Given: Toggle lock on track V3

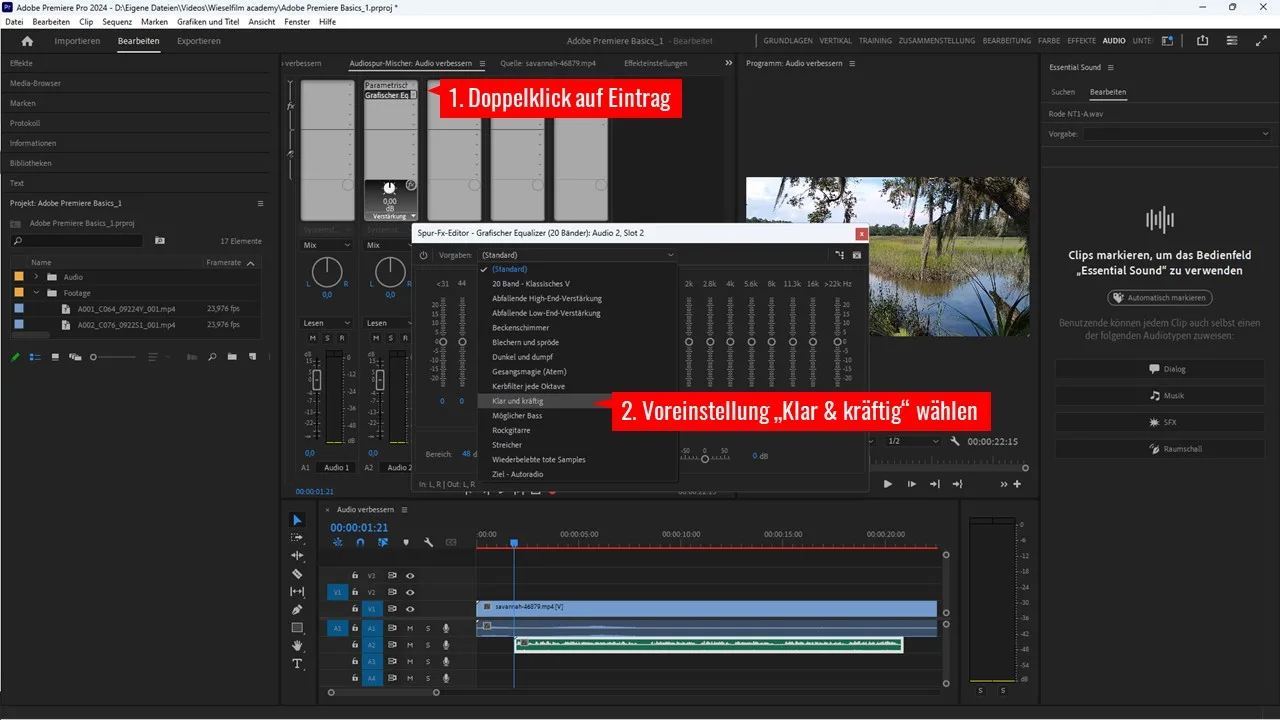Looking at the screenshot, I should (354, 575).
